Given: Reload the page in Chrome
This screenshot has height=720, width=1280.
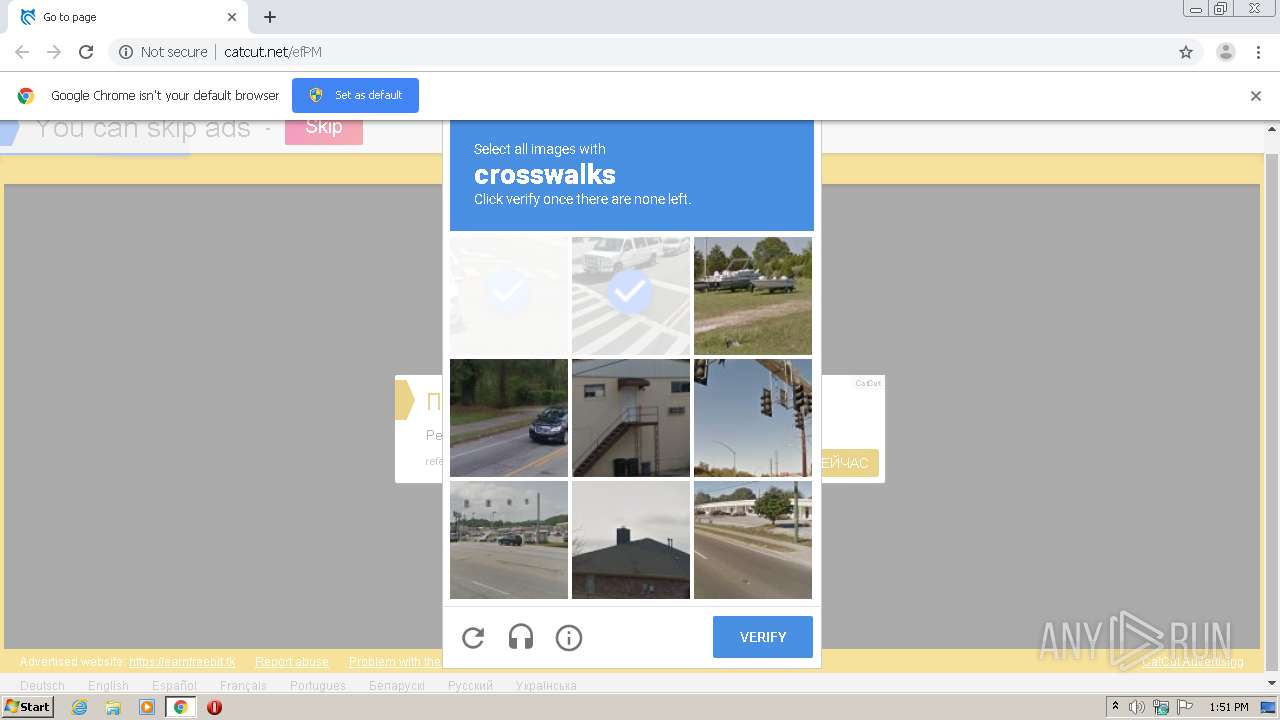Looking at the screenshot, I should [x=86, y=52].
